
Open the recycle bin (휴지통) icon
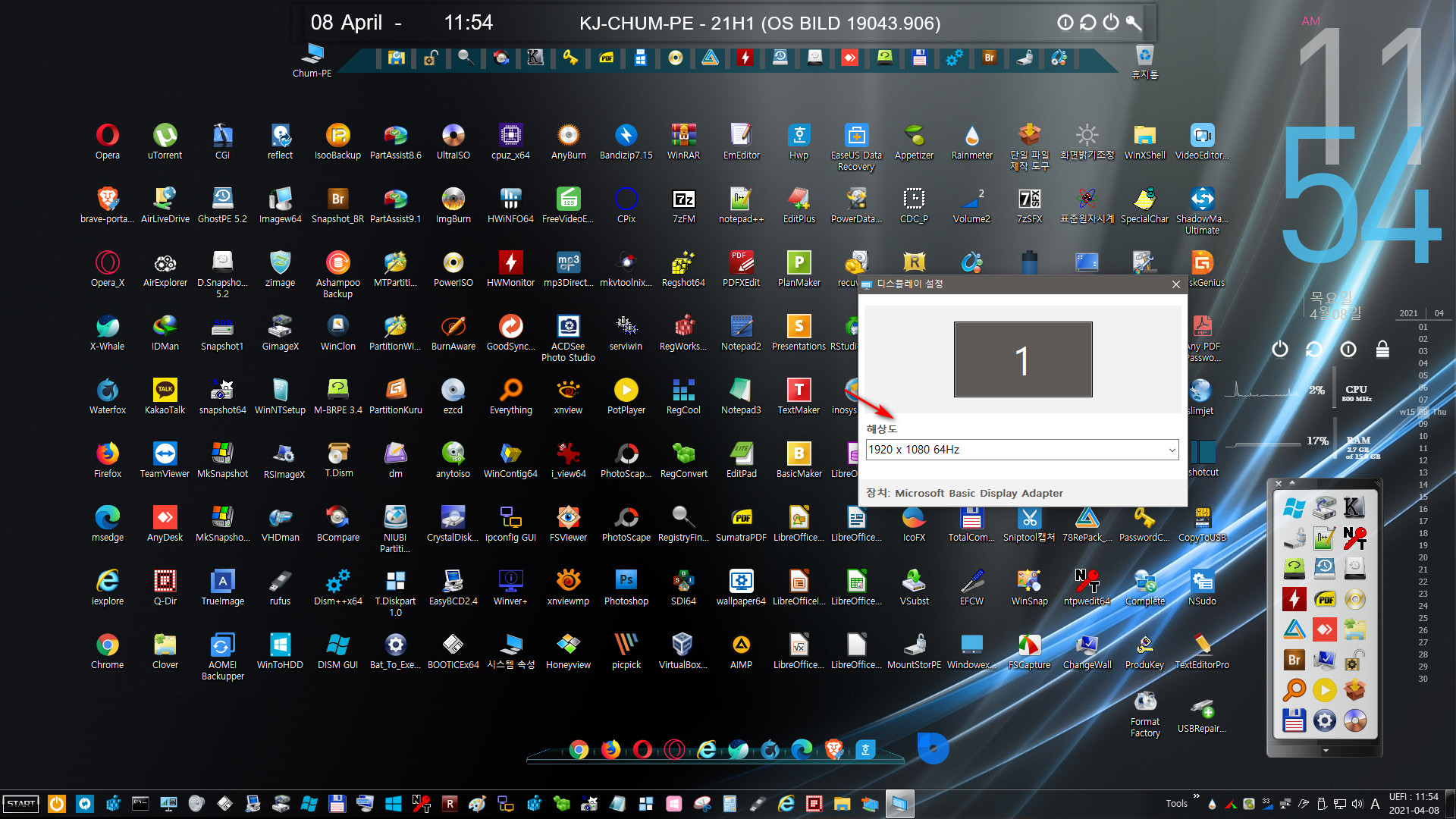pyautogui.click(x=1144, y=62)
